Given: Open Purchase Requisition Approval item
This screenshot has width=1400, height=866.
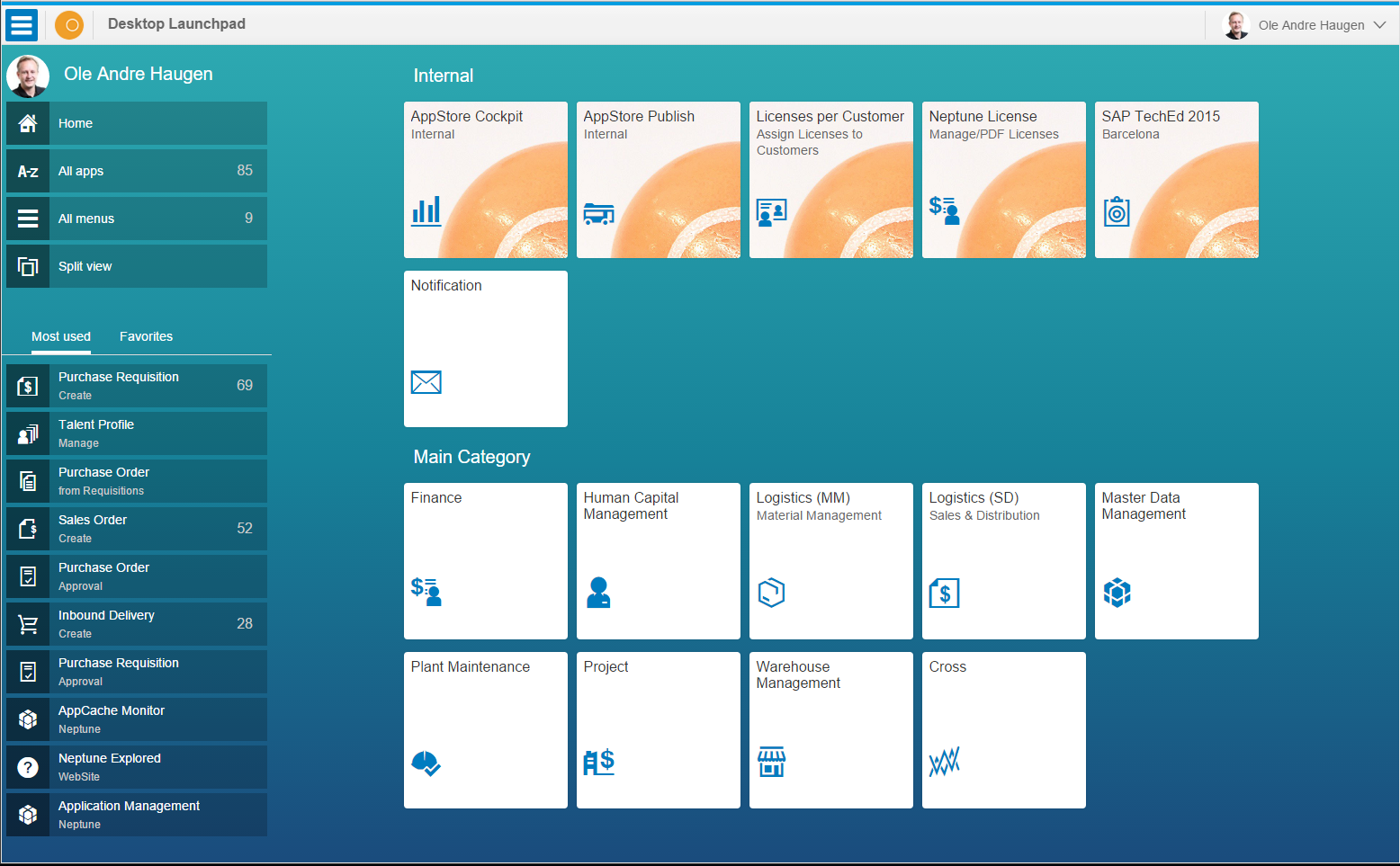Looking at the screenshot, I should click(x=137, y=672).
